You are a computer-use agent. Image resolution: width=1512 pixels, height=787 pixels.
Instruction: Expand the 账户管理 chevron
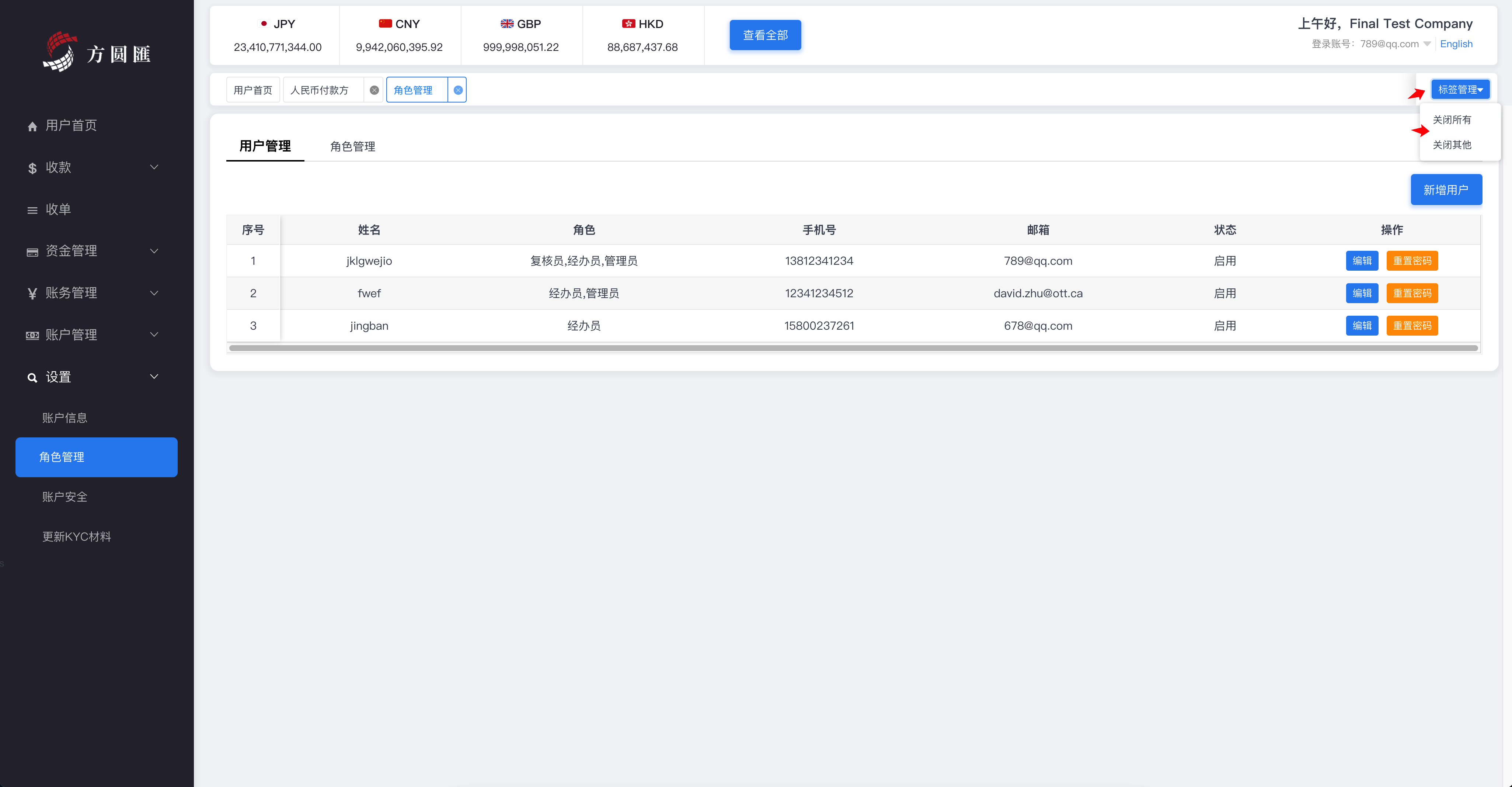[154, 335]
